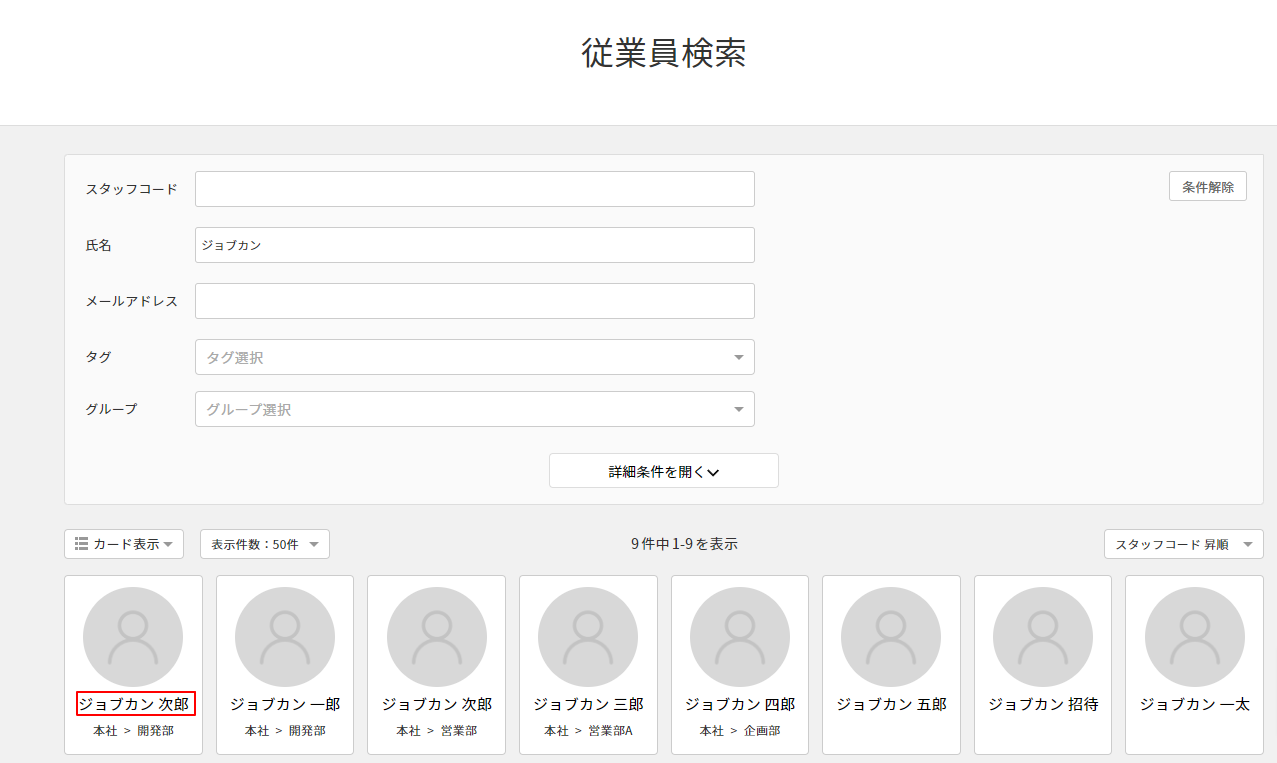
Task: Click the ジョブカン 一太 avatar icon
Action: (1194, 637)
